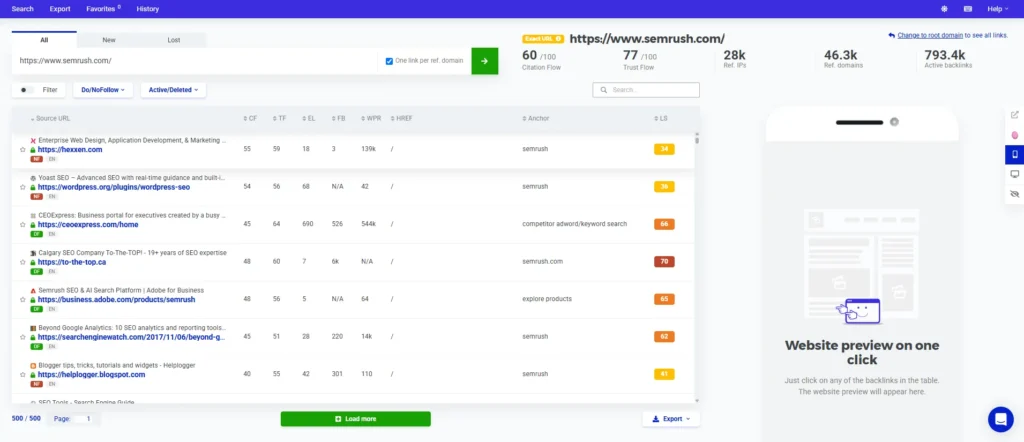
Task: Star the helplogger.blogspot.com row
Action: click(23, 375)
